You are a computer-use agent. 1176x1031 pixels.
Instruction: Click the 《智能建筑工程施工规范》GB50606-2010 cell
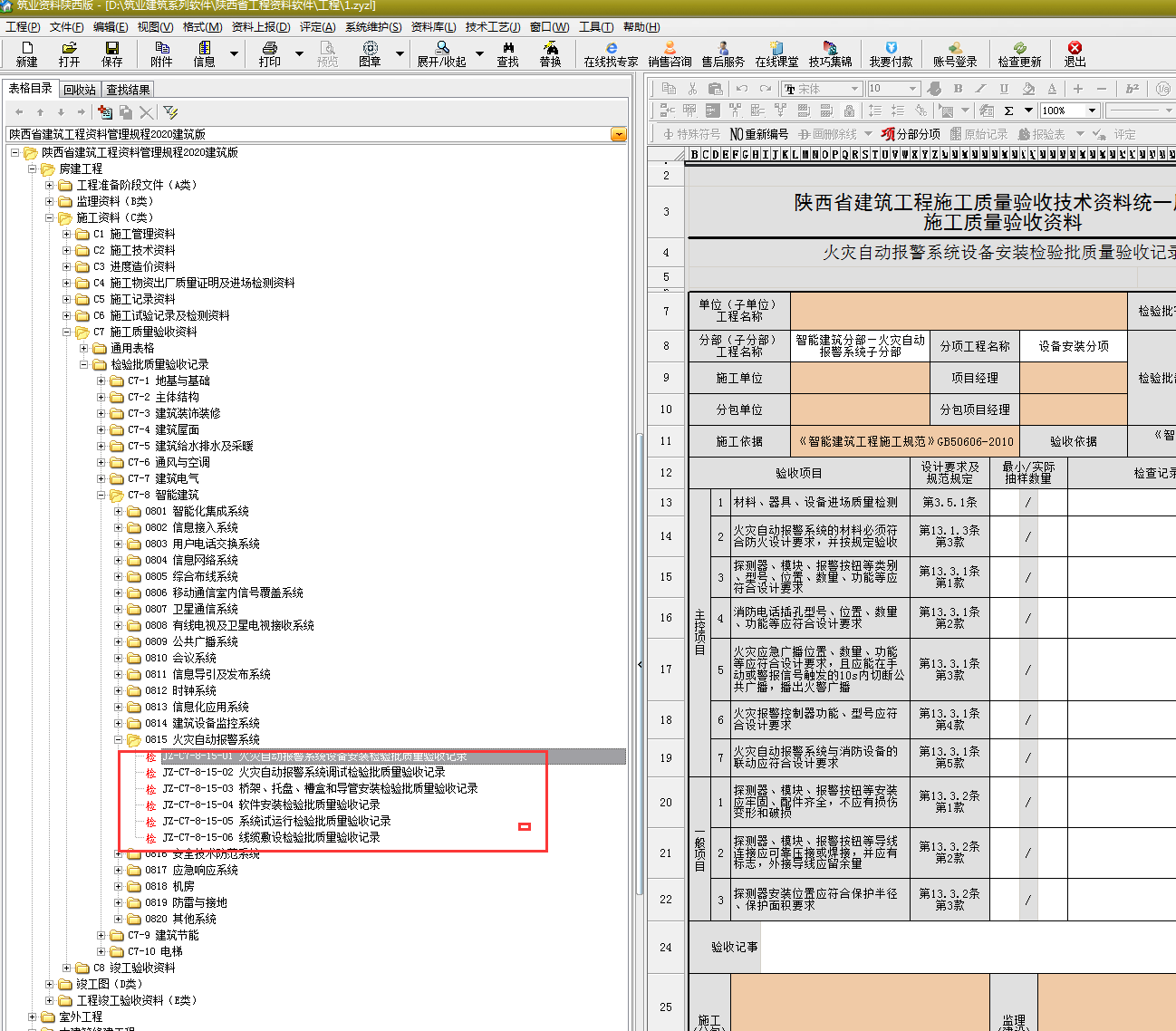coord(905,441)
